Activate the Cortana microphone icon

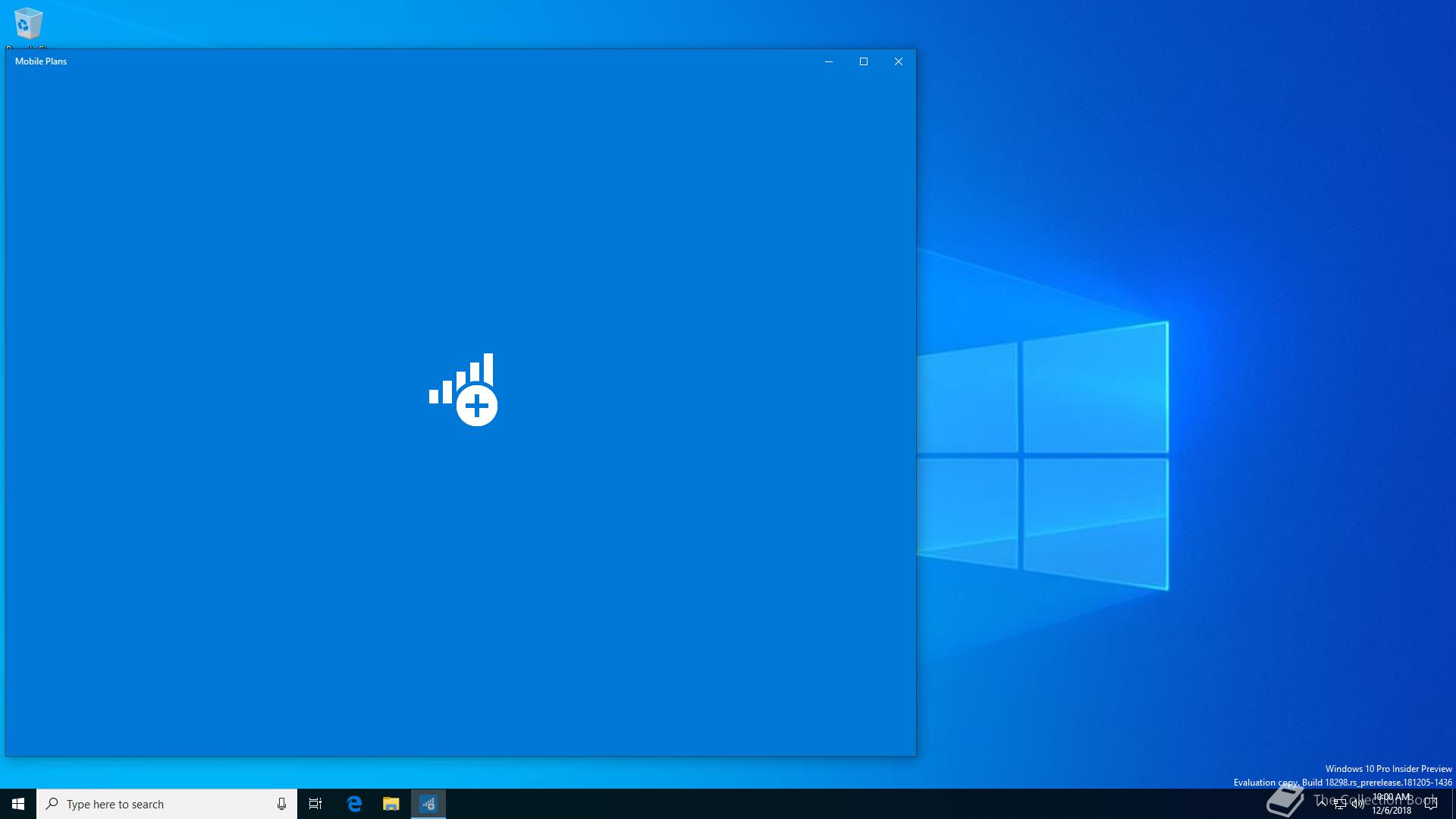click(281, 804)
